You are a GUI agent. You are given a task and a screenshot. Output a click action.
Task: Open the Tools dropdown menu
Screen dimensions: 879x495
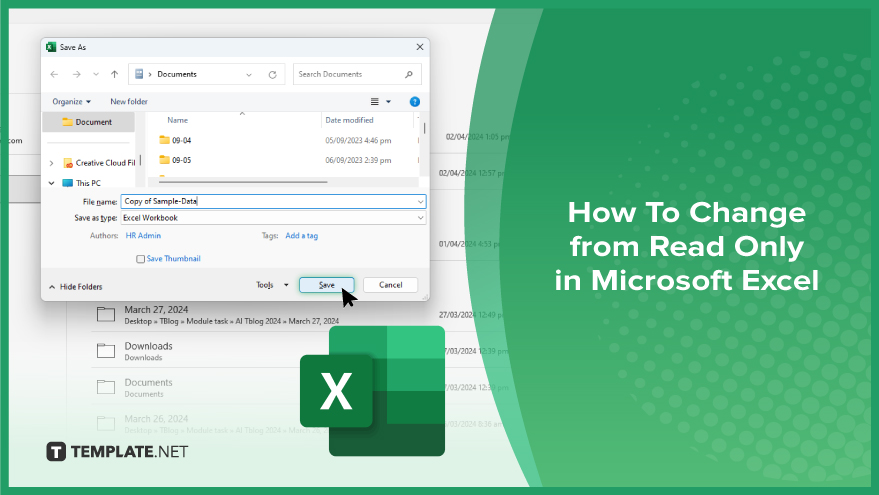[x=272, y=285]
